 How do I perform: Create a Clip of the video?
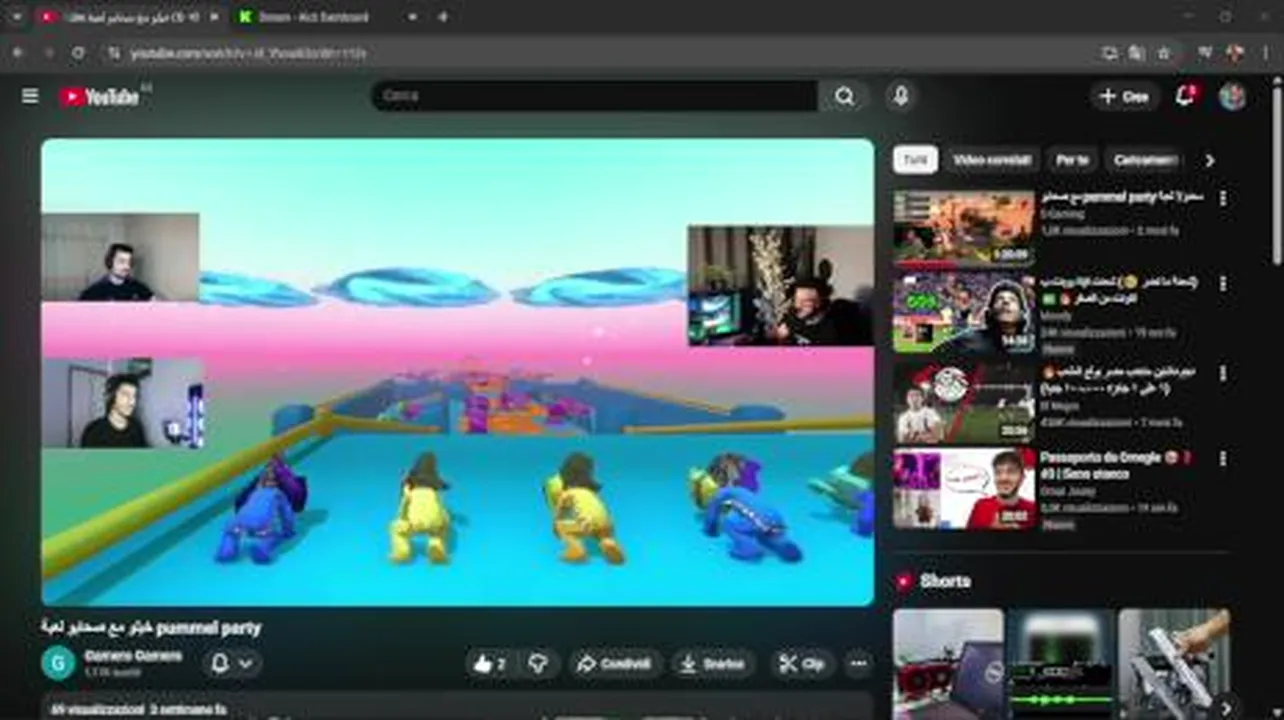point(802,664)
